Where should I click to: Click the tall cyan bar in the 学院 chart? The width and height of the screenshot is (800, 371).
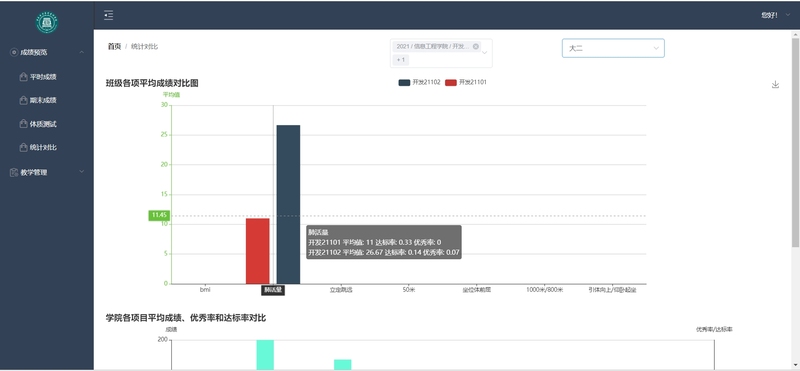click(x=265, y=355)
